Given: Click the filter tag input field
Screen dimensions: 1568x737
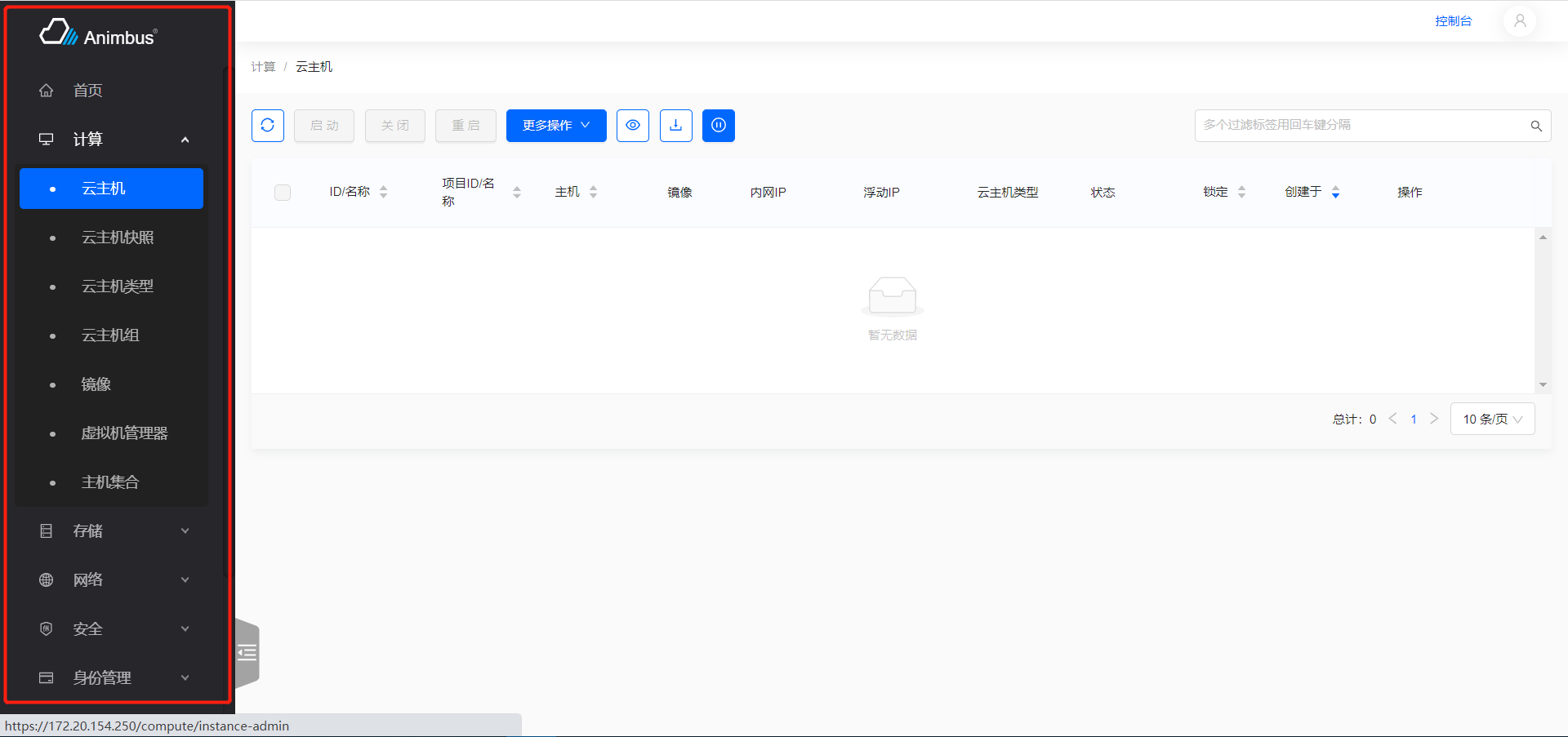Looking at the screenshot, I should (1347, 125).
